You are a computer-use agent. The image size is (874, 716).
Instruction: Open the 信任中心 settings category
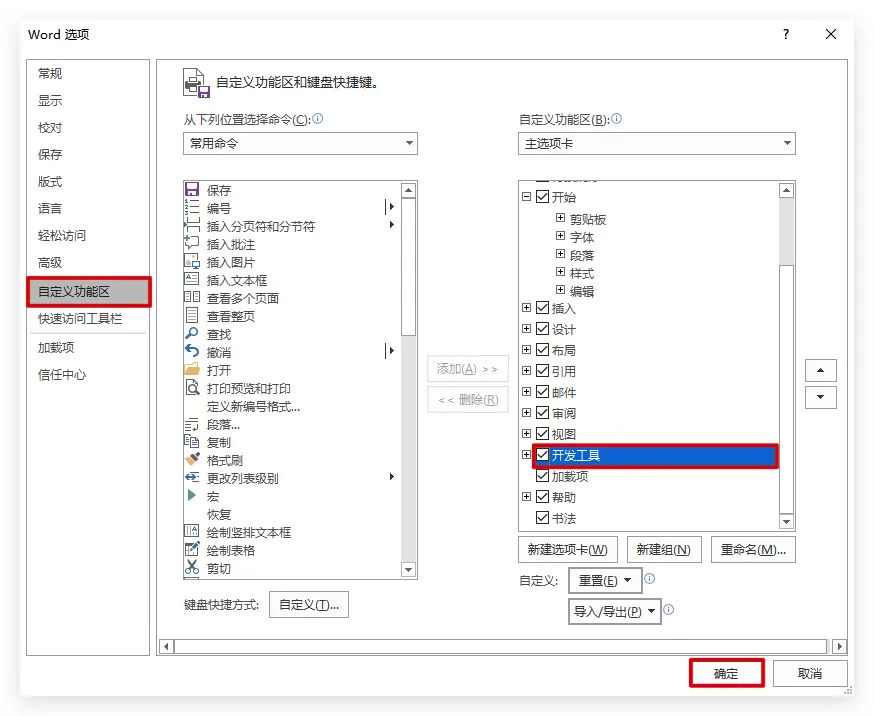pyautogui.click(x=62, y=375)
